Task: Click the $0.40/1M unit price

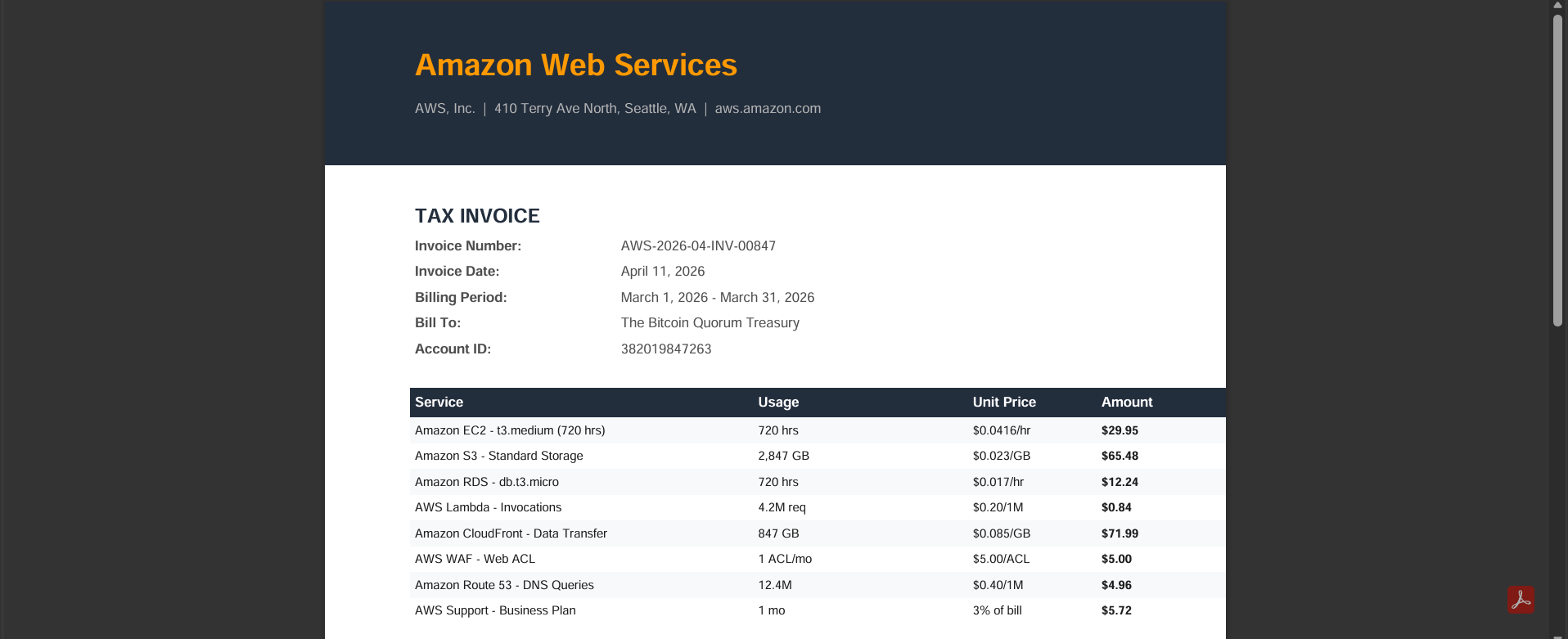Action: [x=998, y=585]
